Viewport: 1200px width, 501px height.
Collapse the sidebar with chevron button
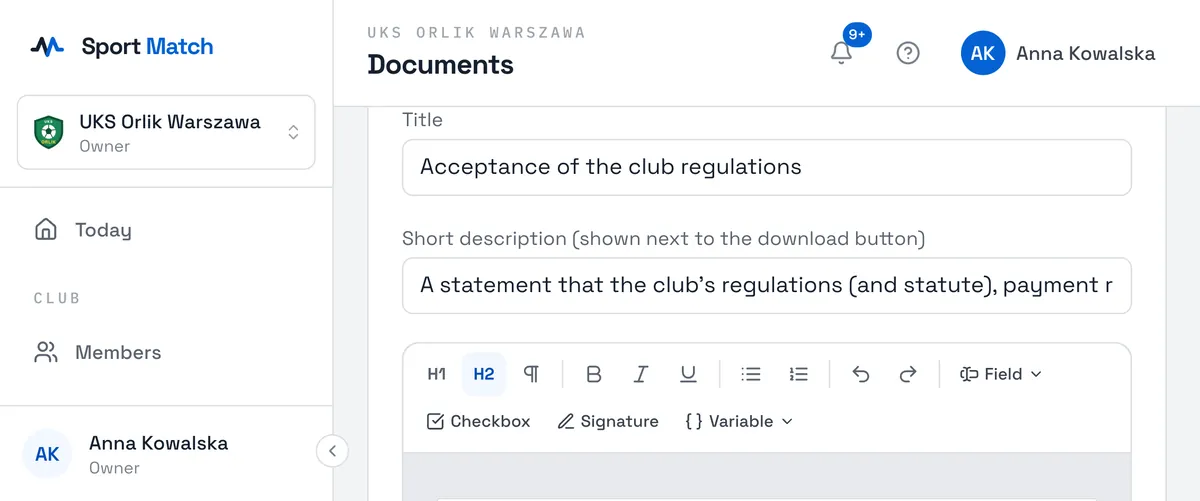click(x=332, y=451)
